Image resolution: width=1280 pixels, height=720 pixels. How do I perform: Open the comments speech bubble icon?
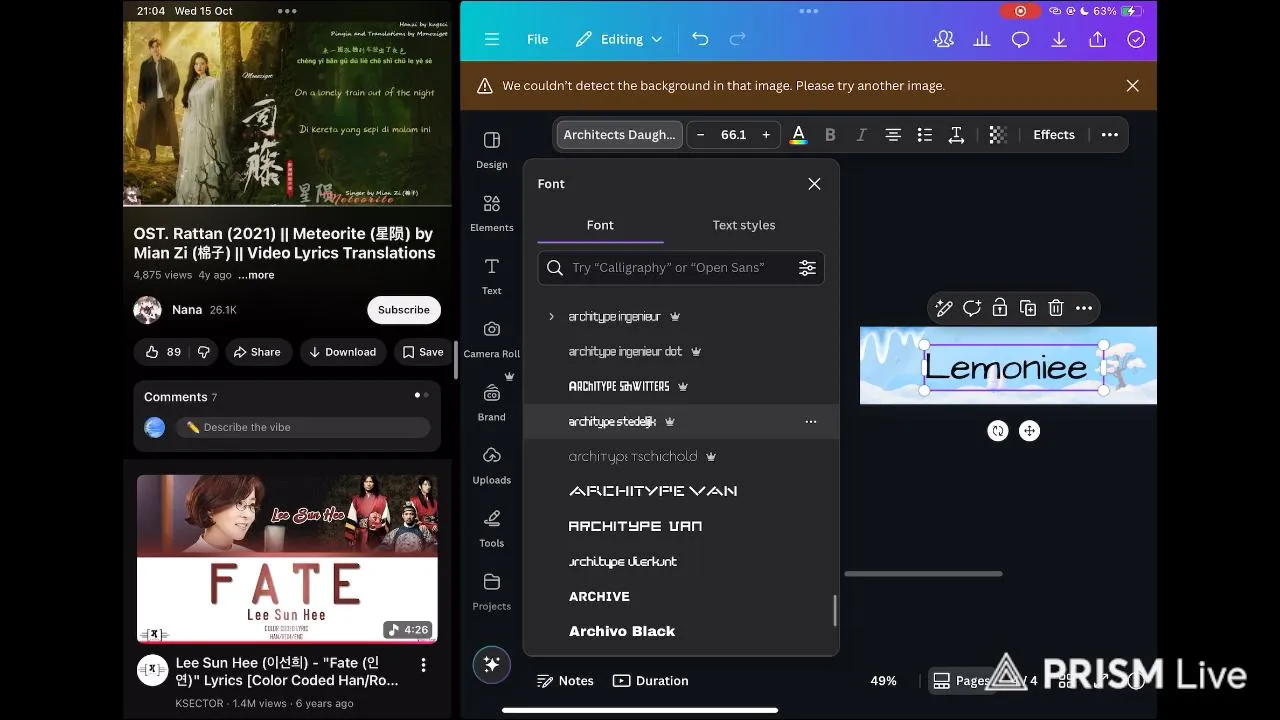tap(1020, 39)
